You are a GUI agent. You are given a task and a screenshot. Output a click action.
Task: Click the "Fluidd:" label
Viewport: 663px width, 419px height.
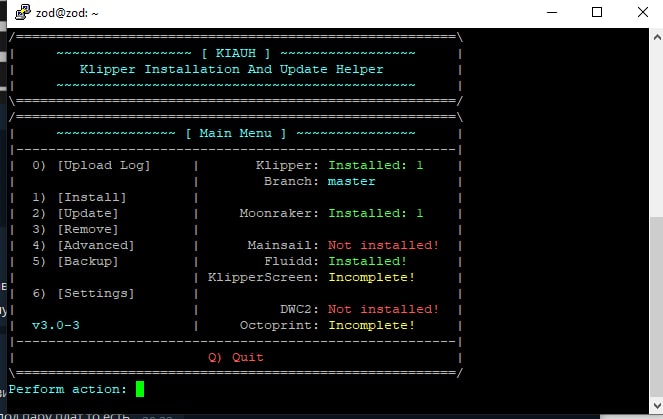[291, 261]
